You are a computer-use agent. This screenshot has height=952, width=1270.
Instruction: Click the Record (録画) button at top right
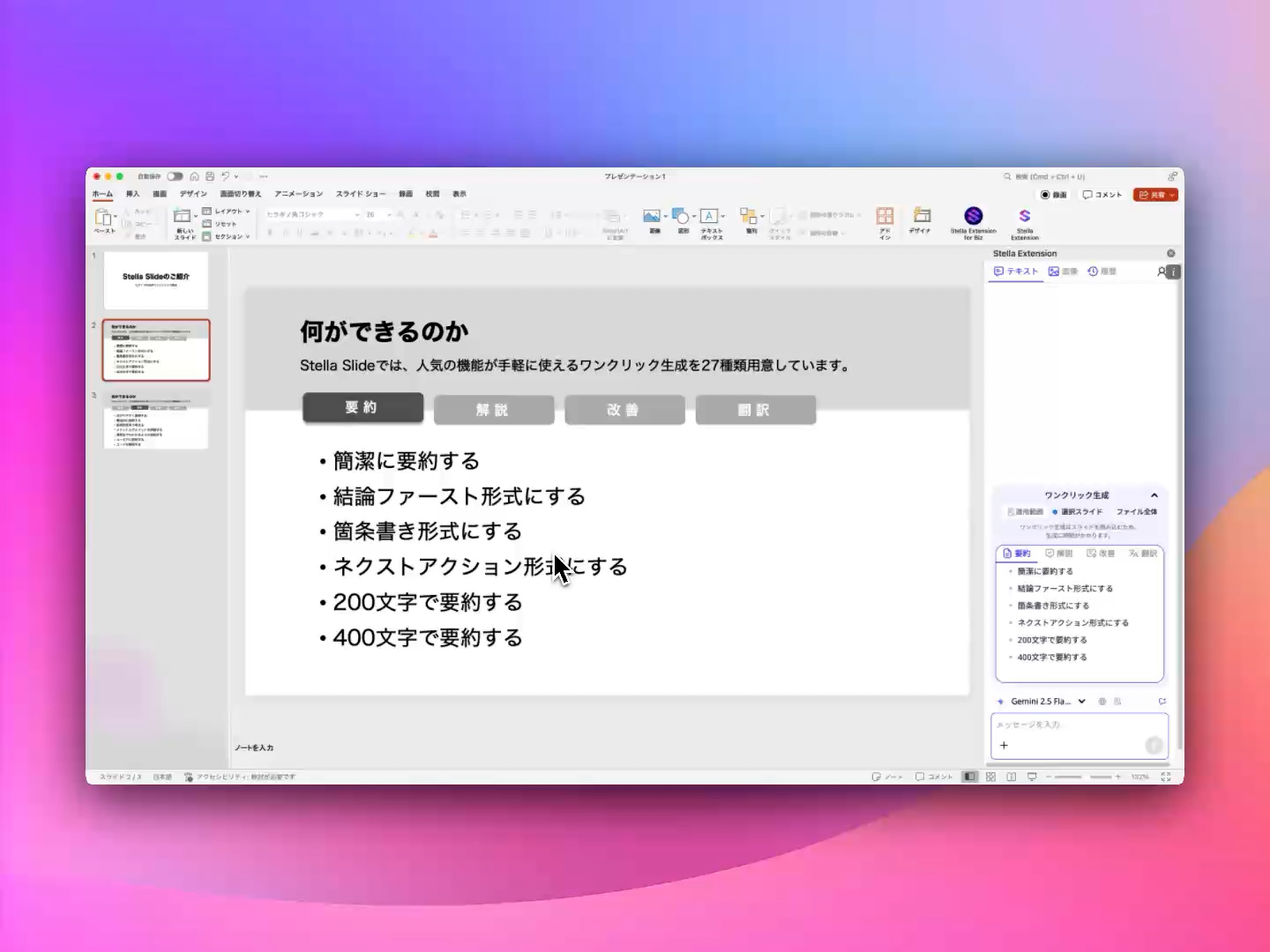[1054, 195]
